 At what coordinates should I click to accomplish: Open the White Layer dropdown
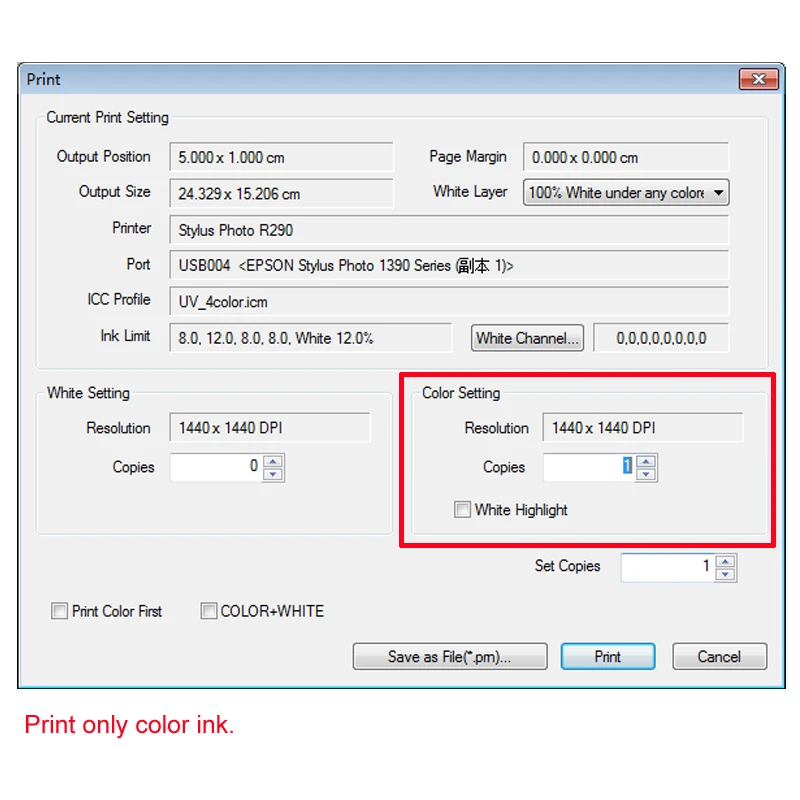tap(718, 192)
